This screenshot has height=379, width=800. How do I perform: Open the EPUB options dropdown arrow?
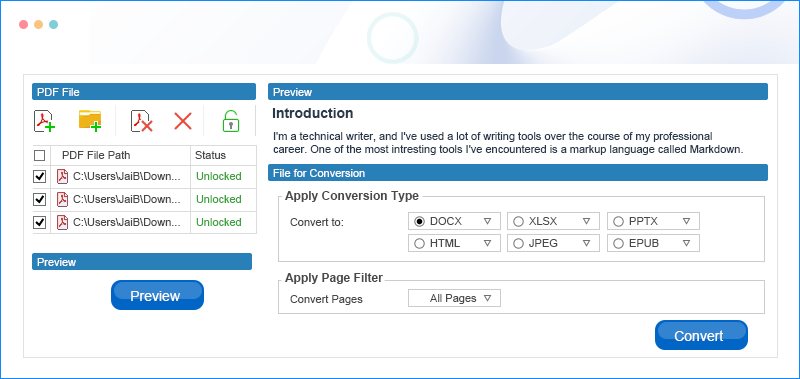[x=686, y=243]
